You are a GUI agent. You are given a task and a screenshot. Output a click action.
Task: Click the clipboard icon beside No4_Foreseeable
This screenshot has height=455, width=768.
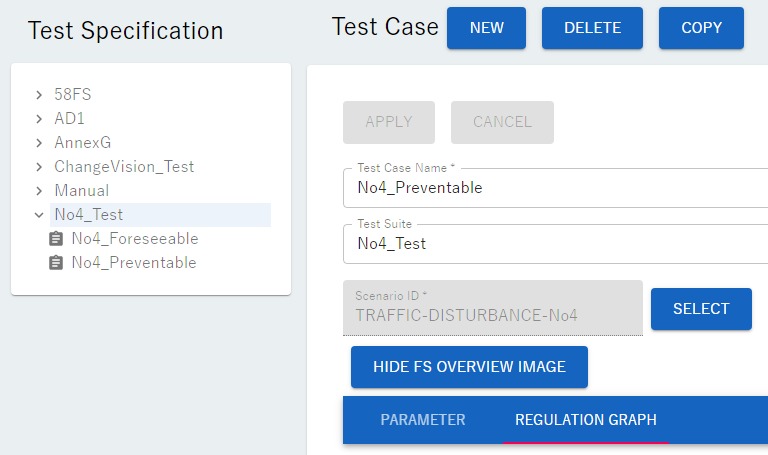(x=56, y=239)
